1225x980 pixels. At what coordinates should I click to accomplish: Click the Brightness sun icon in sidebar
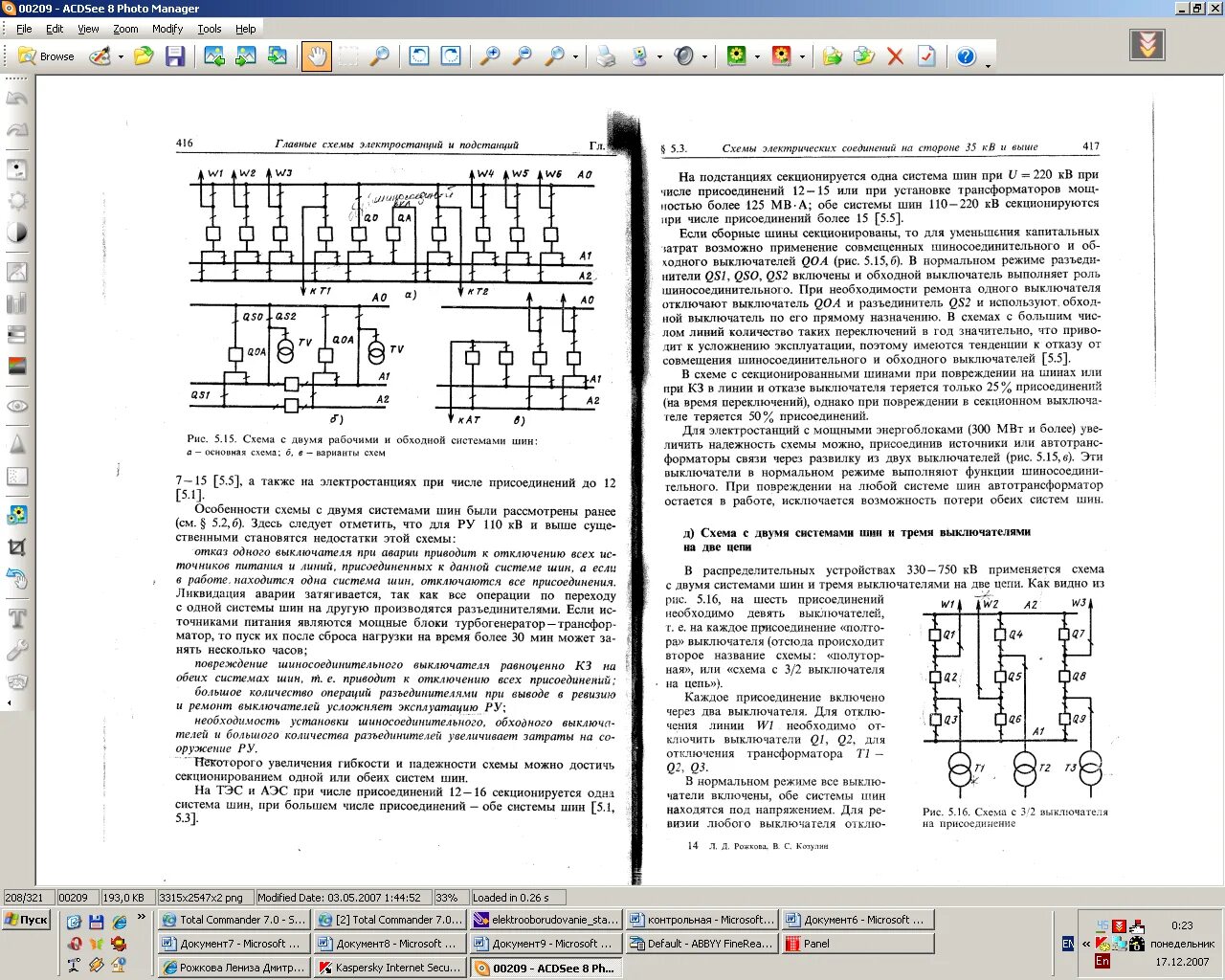pos(17,201)
